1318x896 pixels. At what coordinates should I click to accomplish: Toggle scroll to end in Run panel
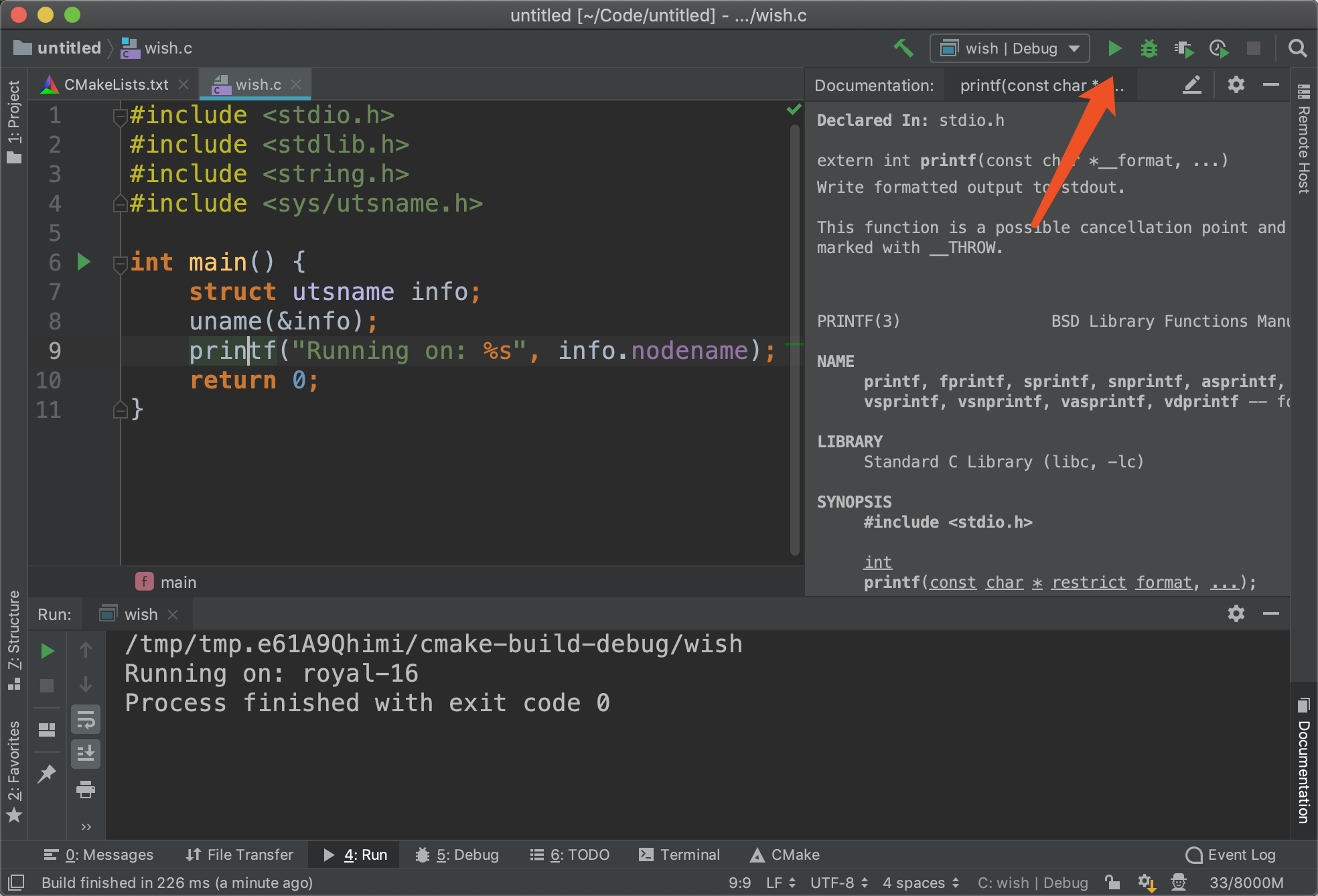pyautogui.click(x=86, y=754)
